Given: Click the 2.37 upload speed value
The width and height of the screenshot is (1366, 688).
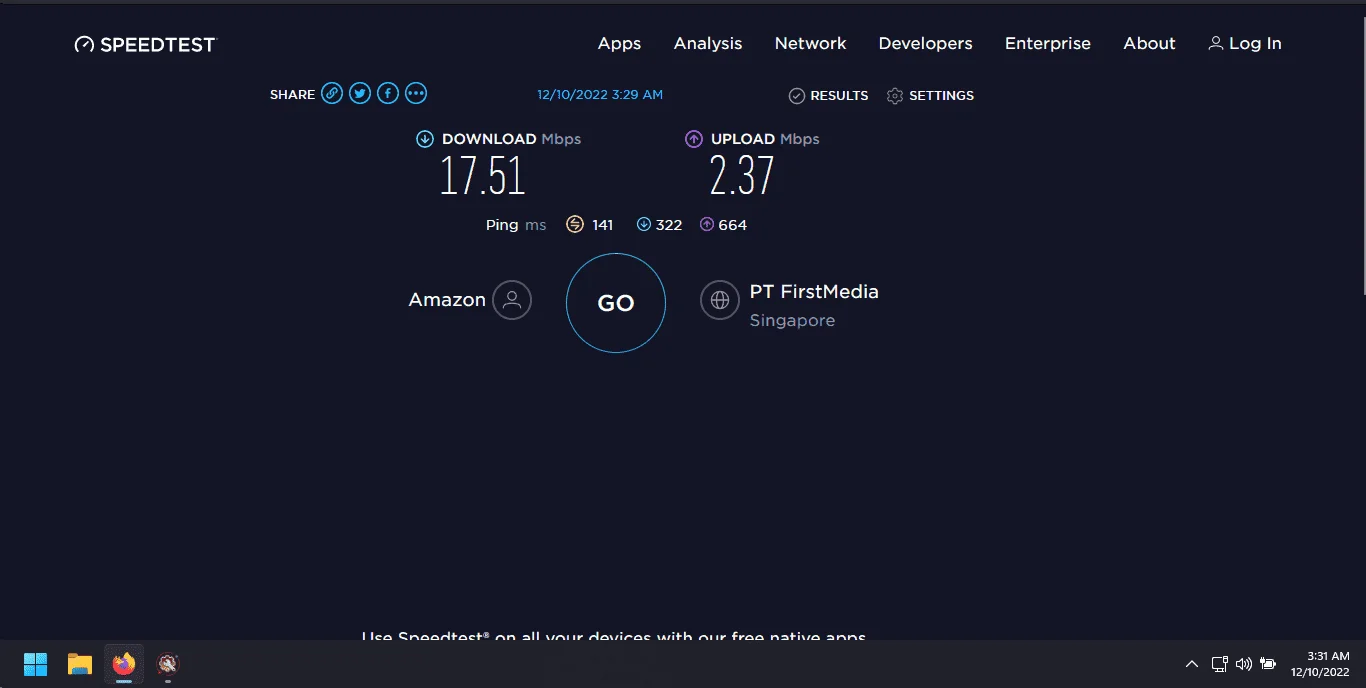Looking at the screenshot, I should (x=742, y=176).
